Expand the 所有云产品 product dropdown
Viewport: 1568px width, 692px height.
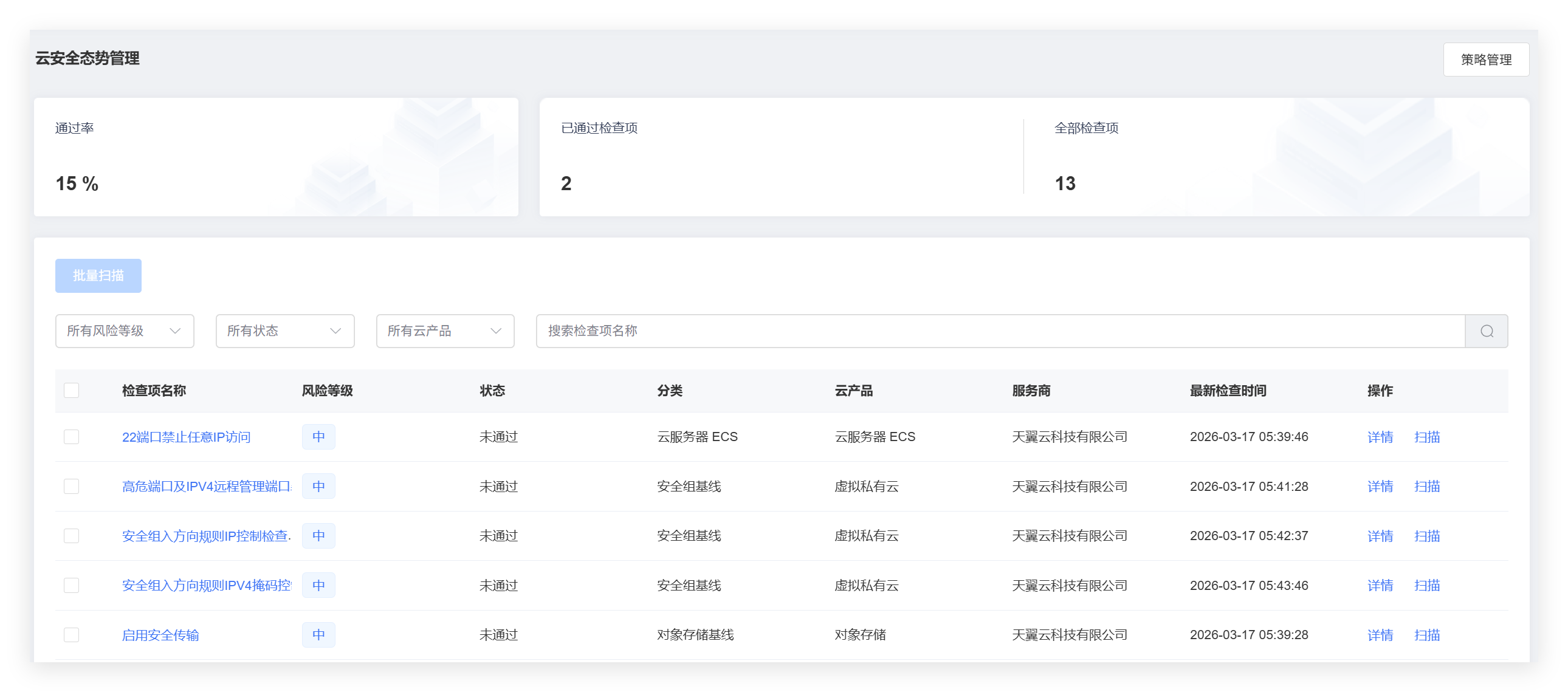(x=445, y=331)
